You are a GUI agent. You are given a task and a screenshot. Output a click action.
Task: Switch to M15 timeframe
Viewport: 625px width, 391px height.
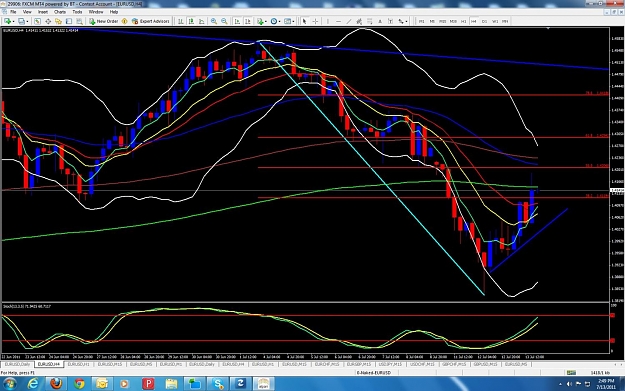[442, 21]
